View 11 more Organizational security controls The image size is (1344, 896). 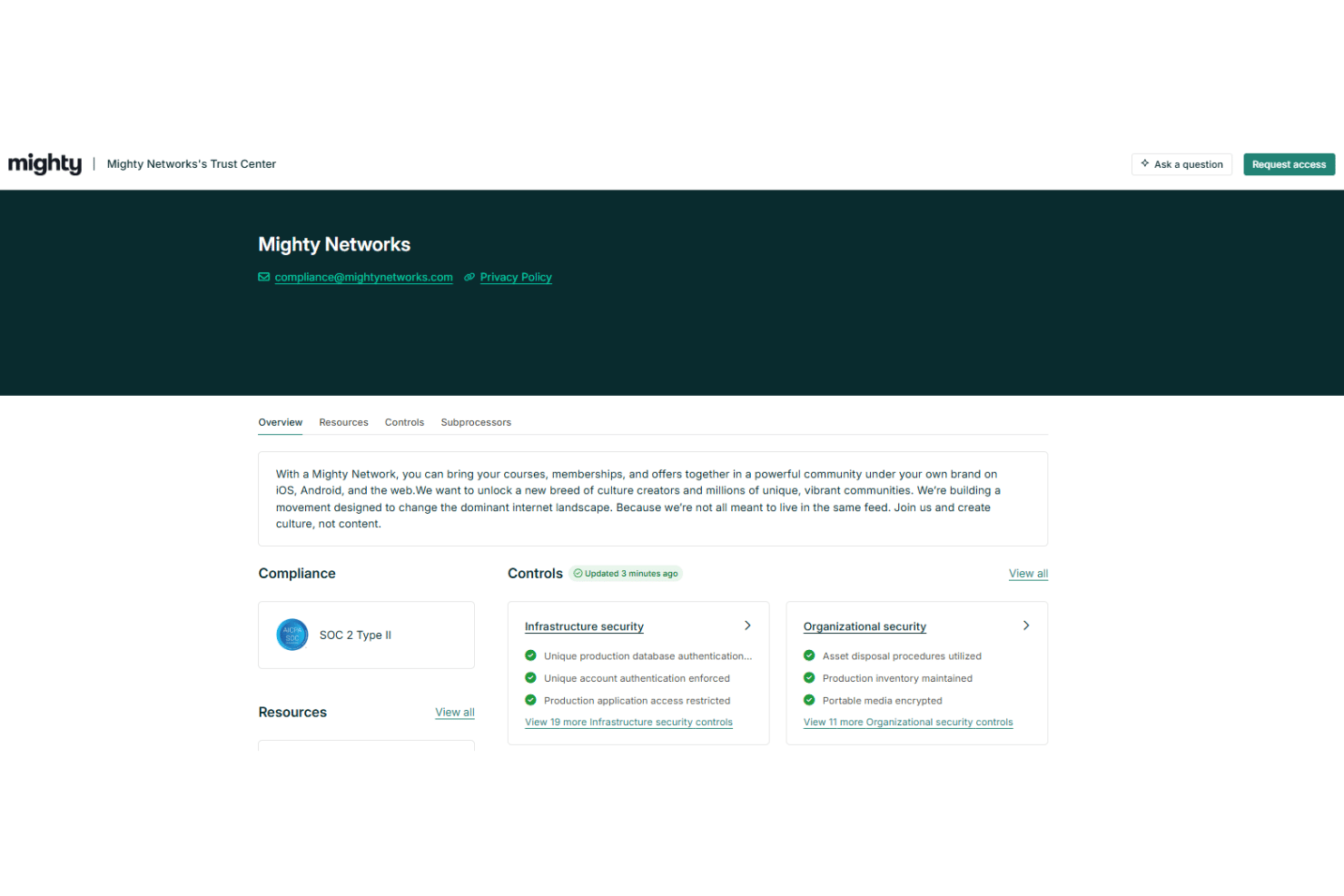click(x=908, y=723)
